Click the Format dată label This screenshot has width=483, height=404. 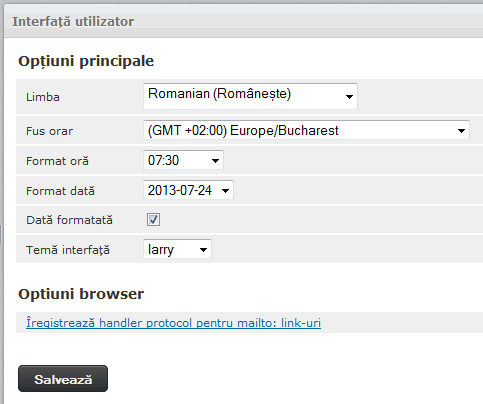(x=60, y=191)
